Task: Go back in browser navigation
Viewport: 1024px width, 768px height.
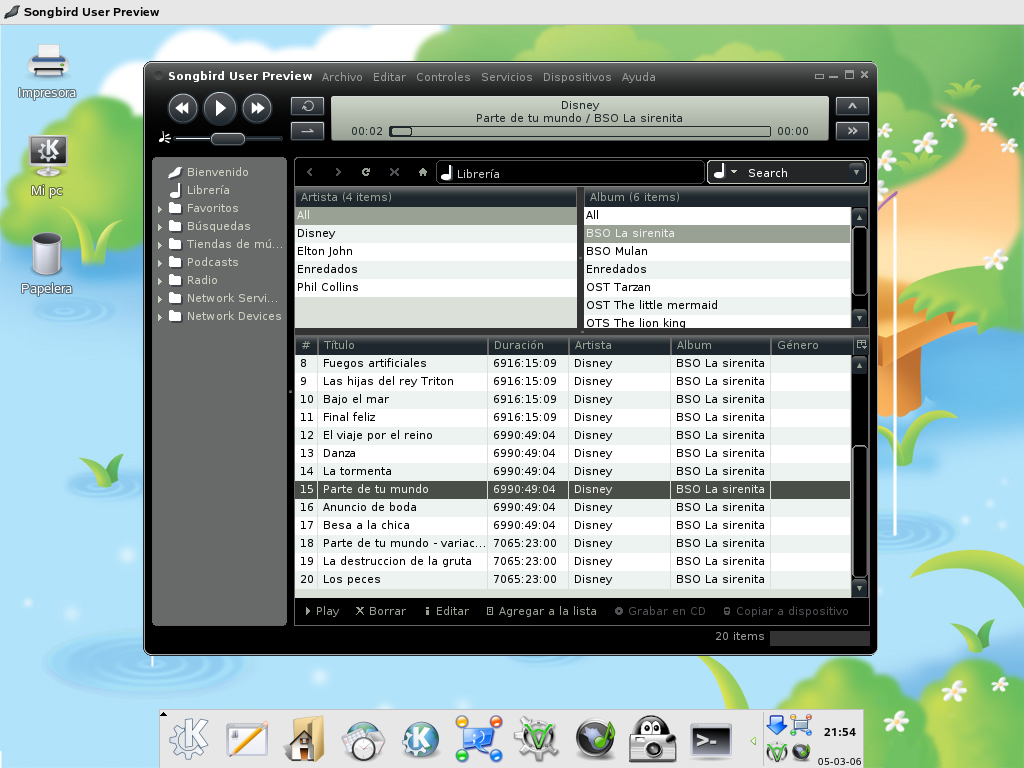Action: (310, 172)
